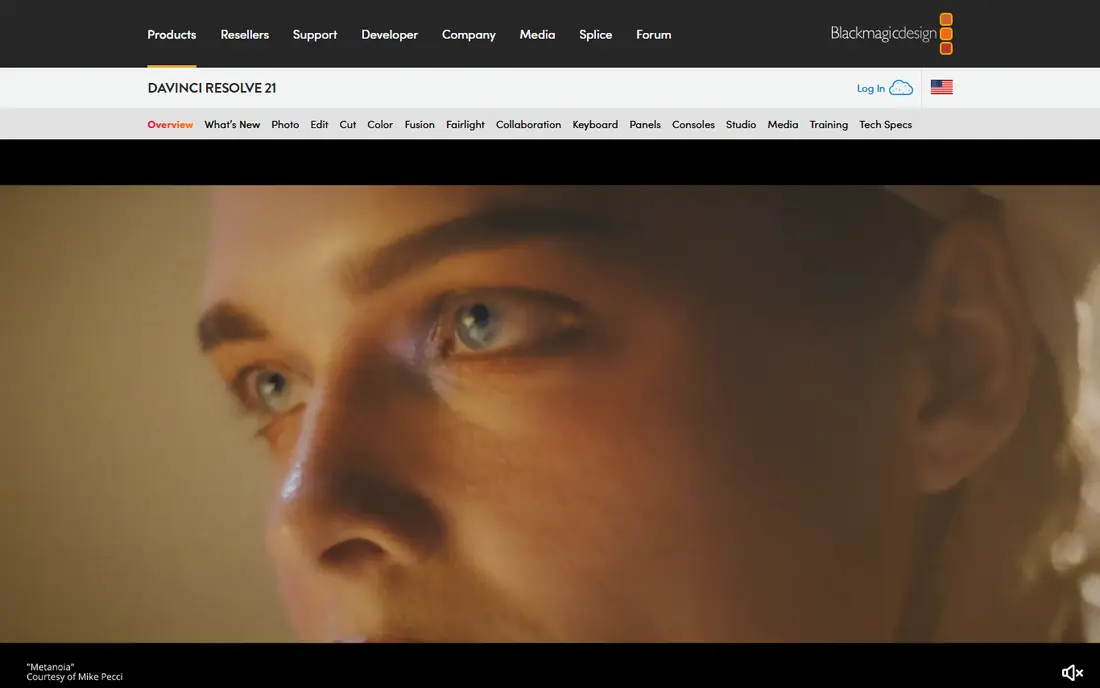Open the Photo tab
This screenshot has height=688, width=1100.
(x=285, y=125)
